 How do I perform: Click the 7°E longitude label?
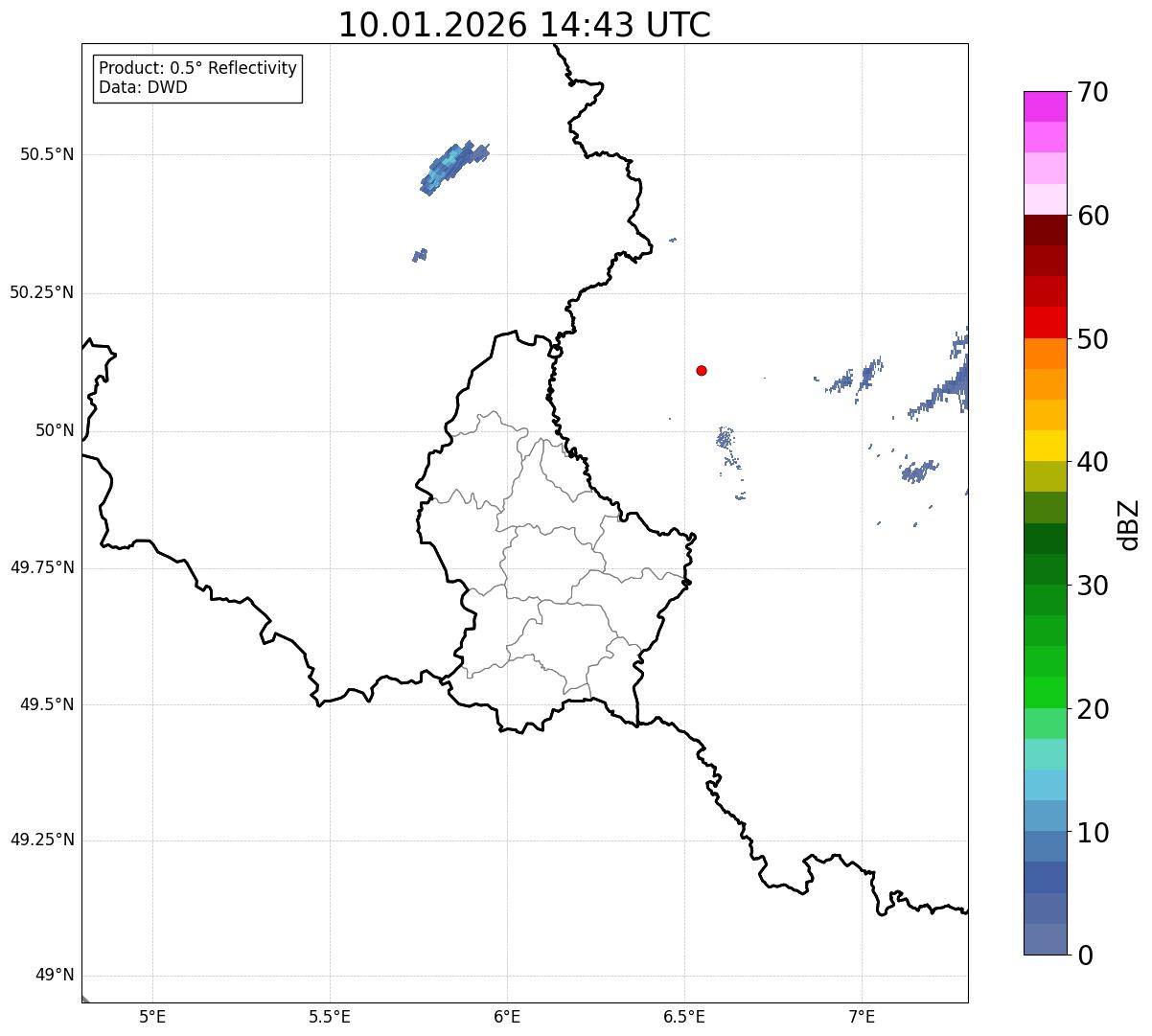pyautogui.click(x=862, y=1017)
